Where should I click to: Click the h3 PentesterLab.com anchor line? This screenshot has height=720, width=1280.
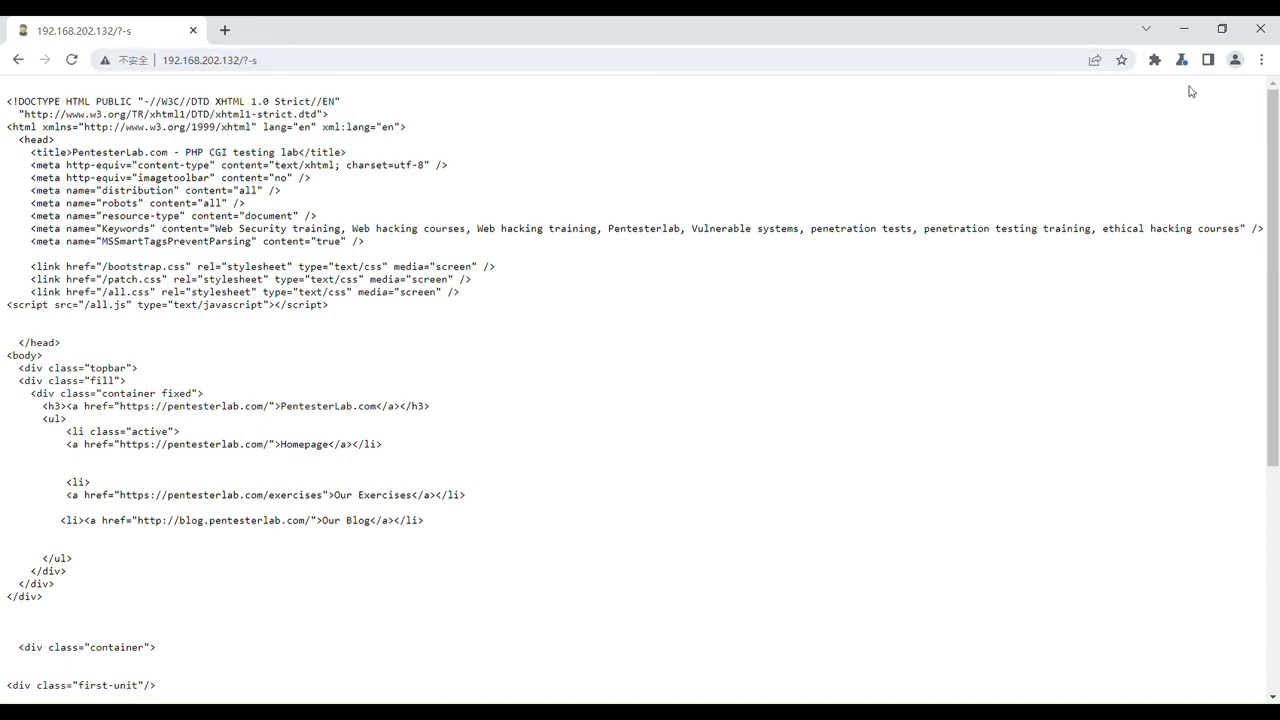tap(236, 407)
